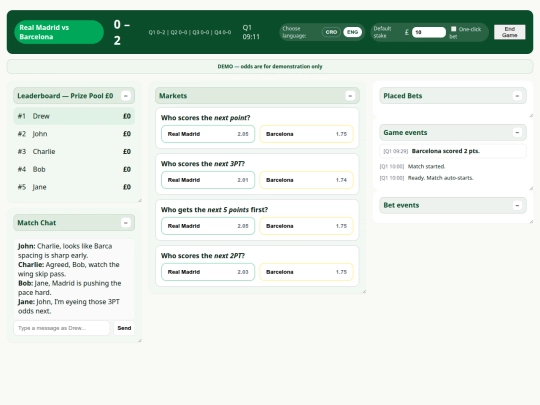Click the 'Ready. Match auto-starts.' event

tap(453, 178)
